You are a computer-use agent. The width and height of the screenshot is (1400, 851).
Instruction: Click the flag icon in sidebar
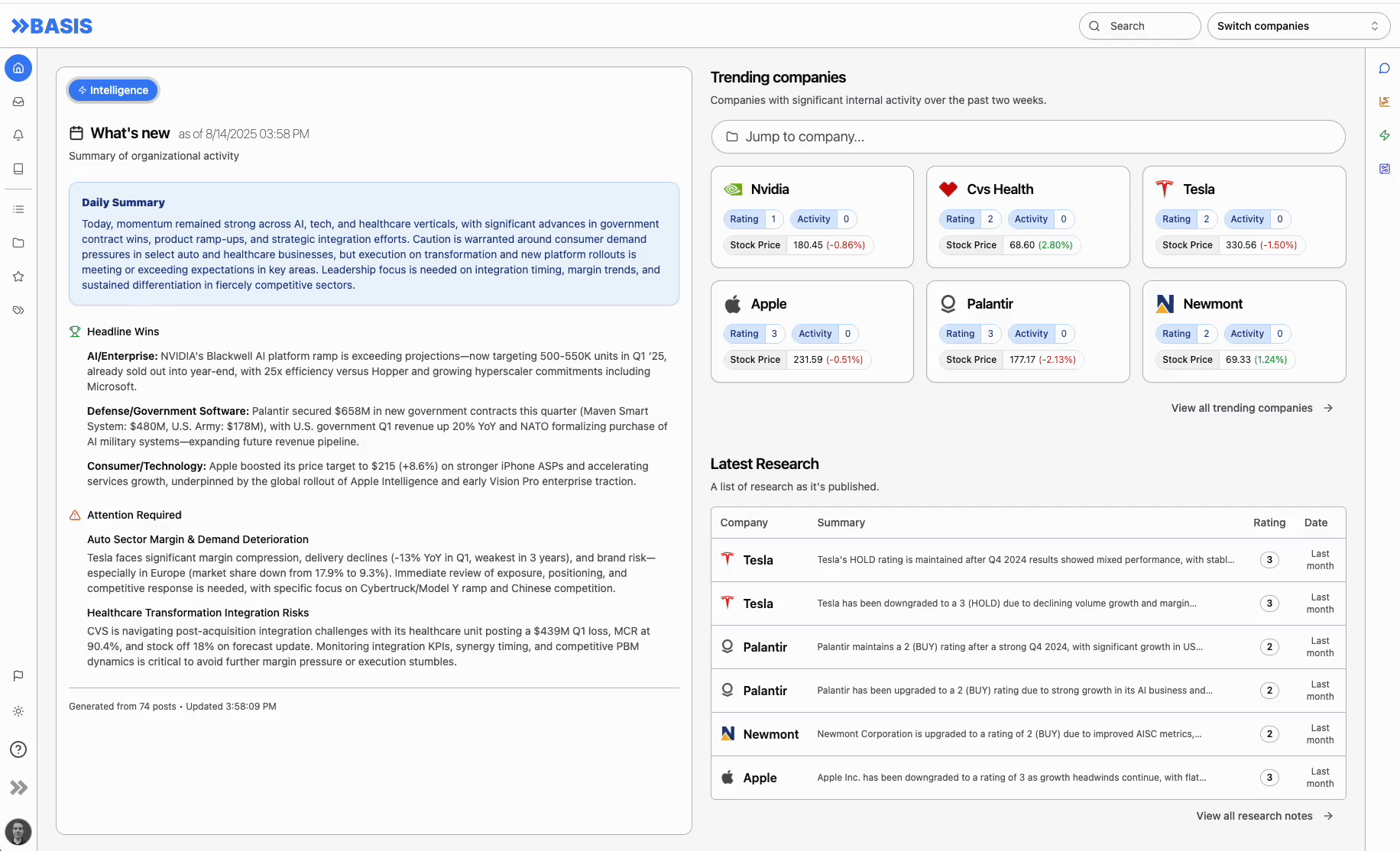(18, 676)
